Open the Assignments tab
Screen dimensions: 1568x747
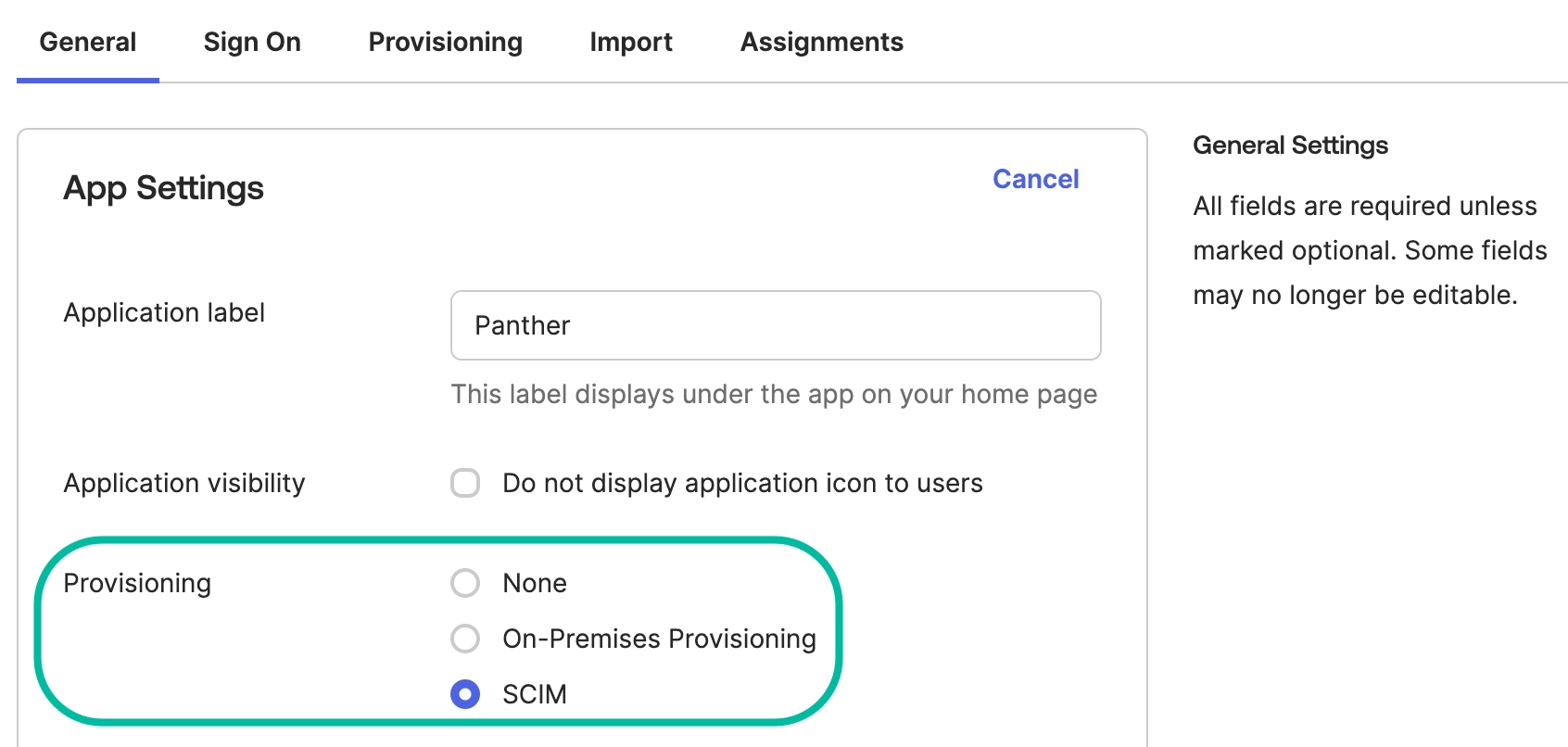pyautogui.click(x=821, y=41)
